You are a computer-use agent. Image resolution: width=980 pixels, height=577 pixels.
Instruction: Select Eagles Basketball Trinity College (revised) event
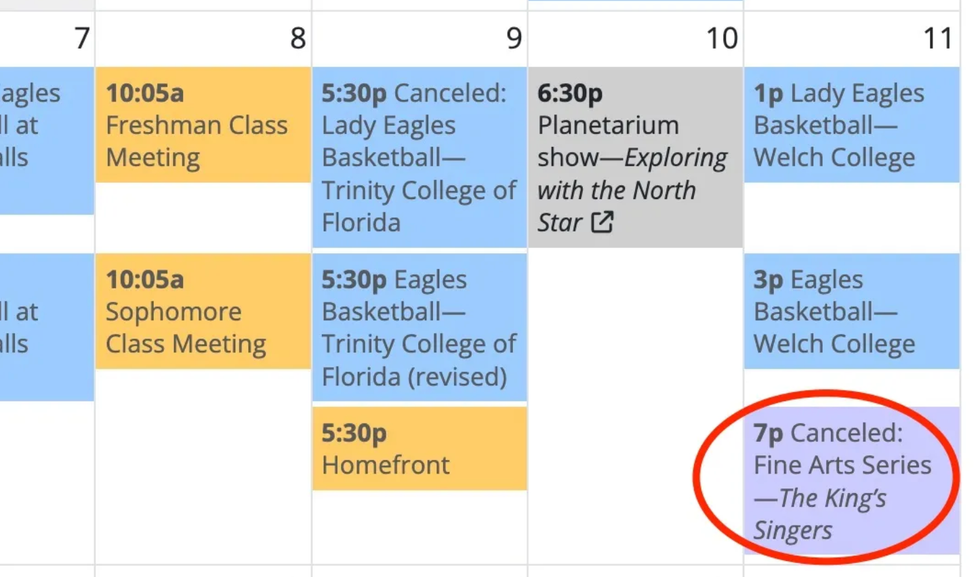[x=419, y=327]
